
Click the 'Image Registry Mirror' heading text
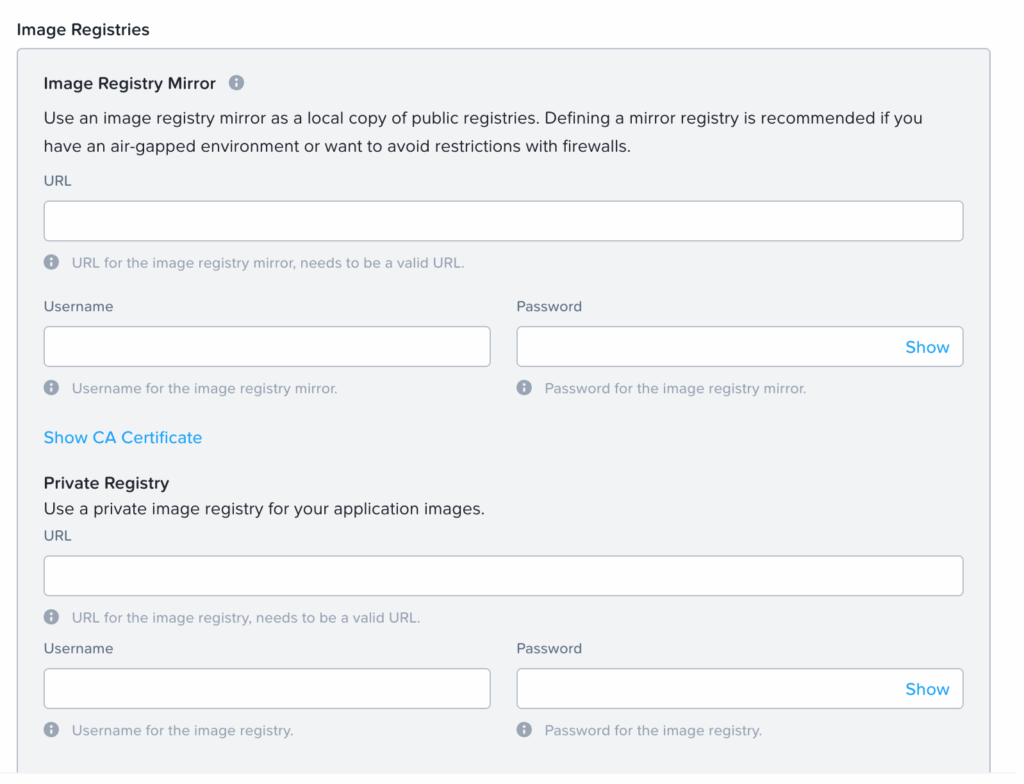click(x=129, y=84)
